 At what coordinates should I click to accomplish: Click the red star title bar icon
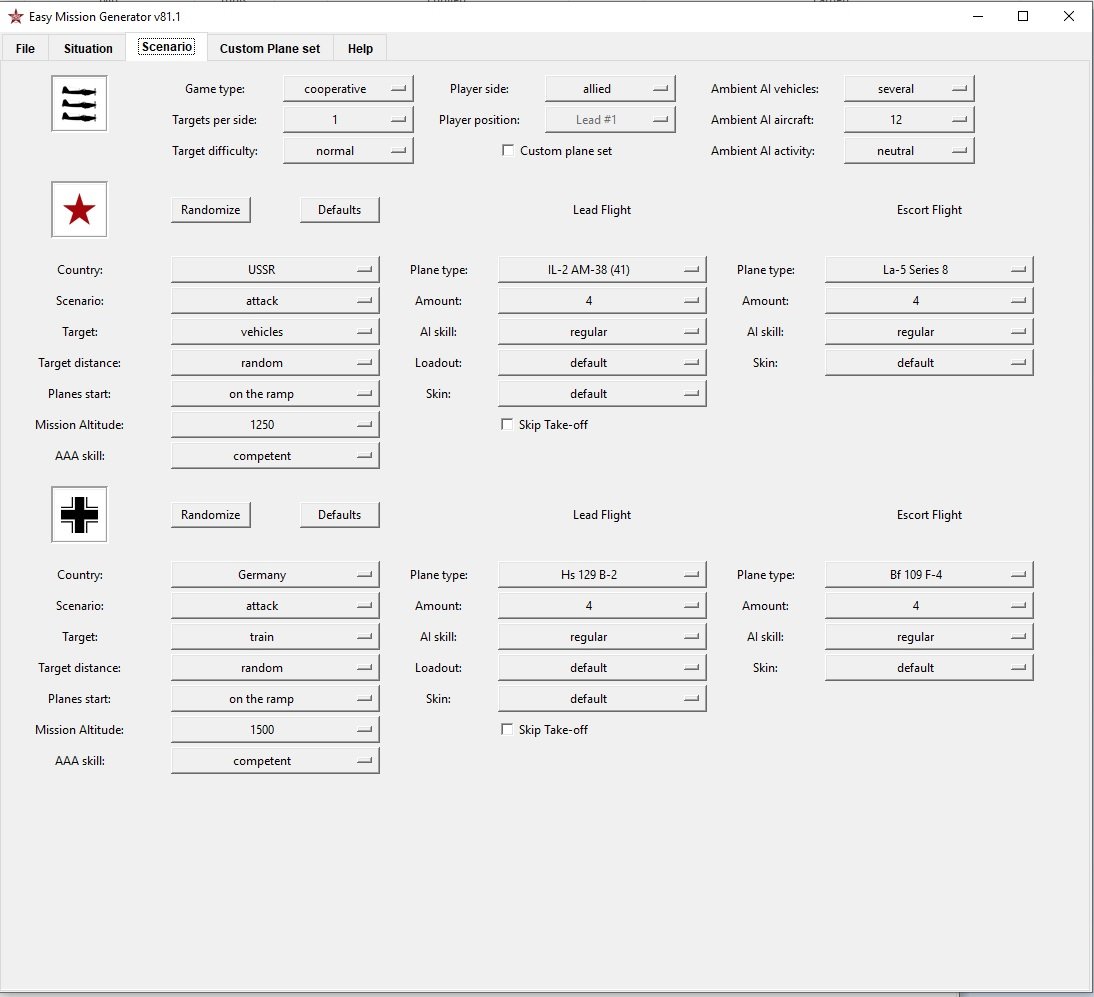tap(15, 17)
